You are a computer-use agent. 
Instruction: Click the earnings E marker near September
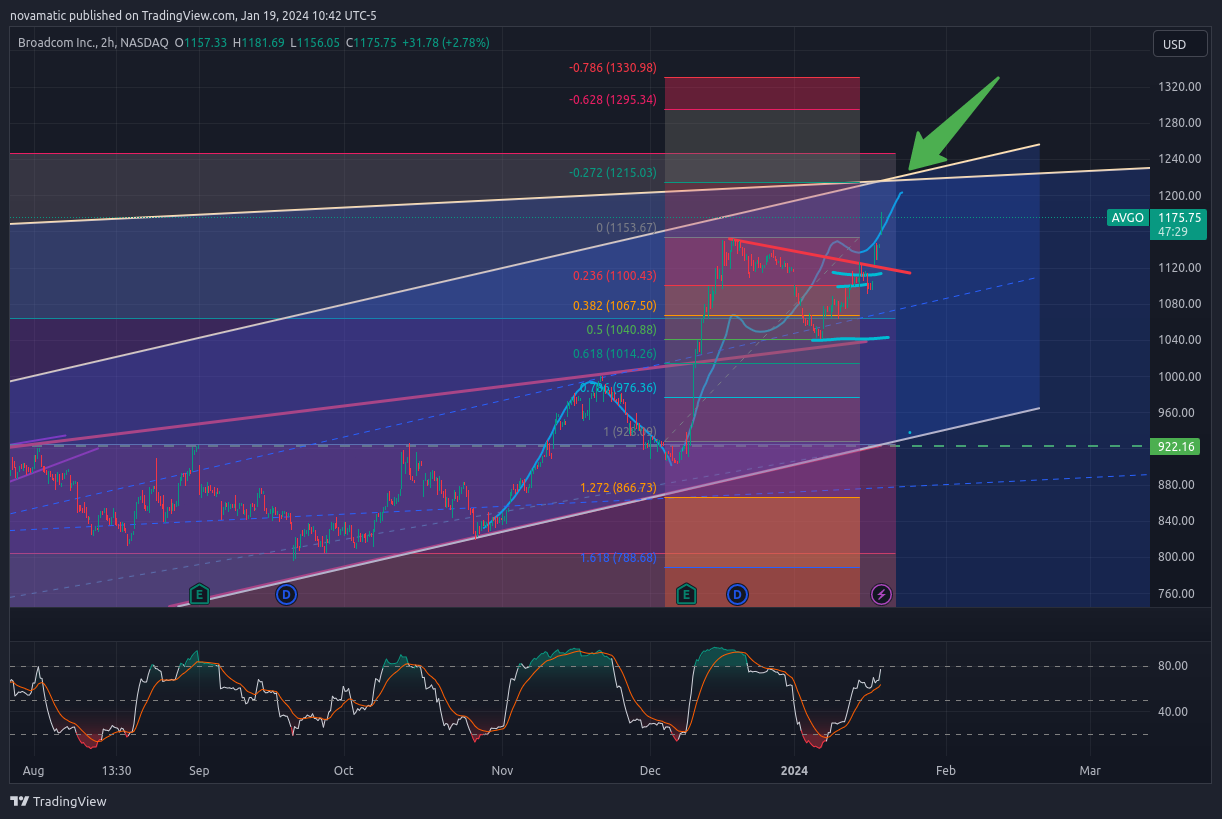(199, 594)
